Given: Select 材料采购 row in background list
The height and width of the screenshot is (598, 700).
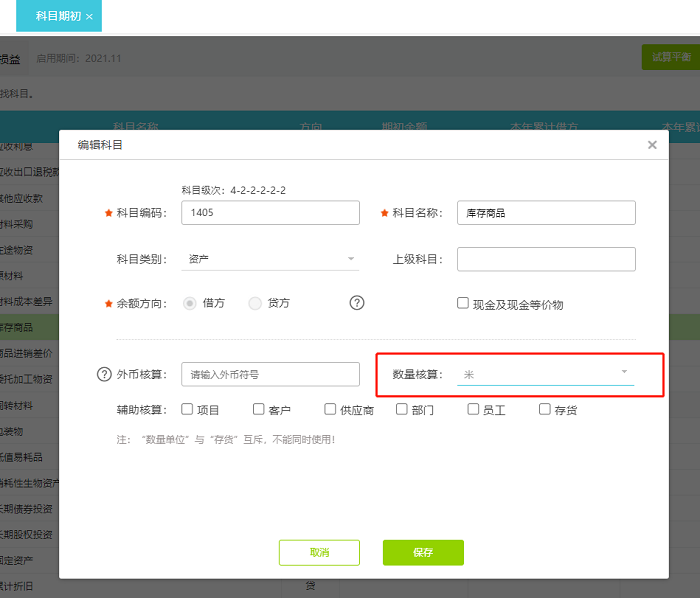Looking at the screenshot, I should (29, 224).
